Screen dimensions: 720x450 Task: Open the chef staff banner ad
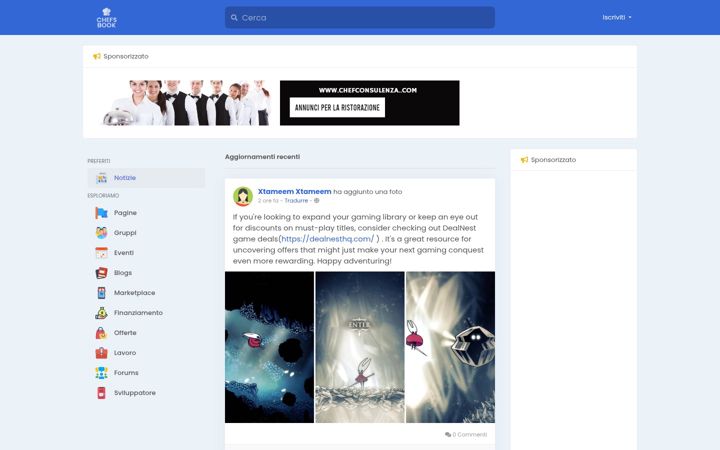(x=186, y=102)
